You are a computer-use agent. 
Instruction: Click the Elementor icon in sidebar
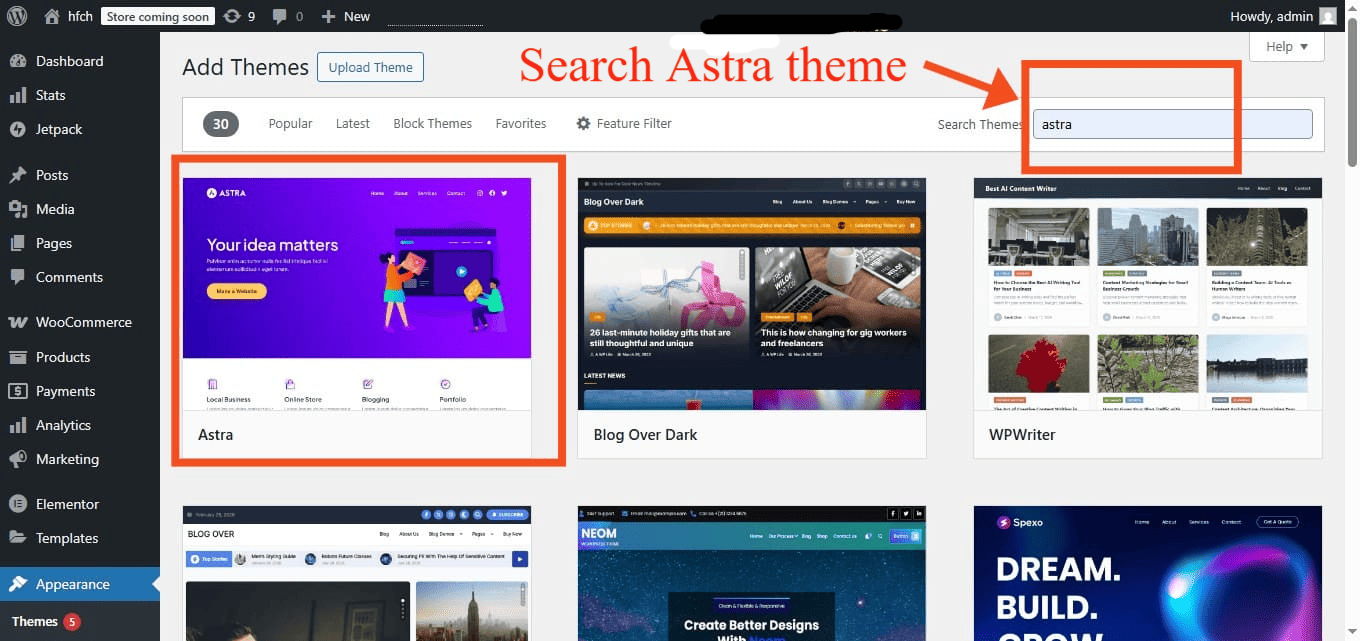(18, 504)
